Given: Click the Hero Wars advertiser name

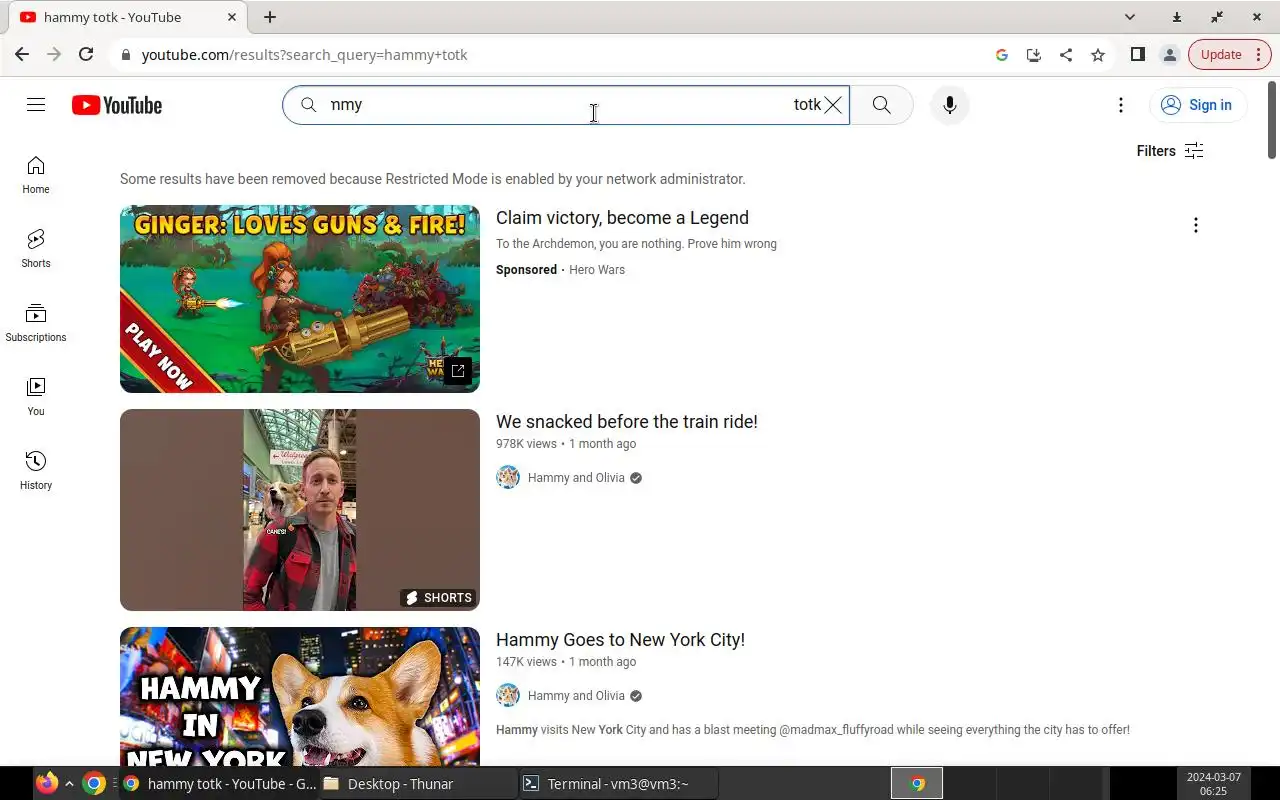Looking at the screenshot, I should 597,270.
